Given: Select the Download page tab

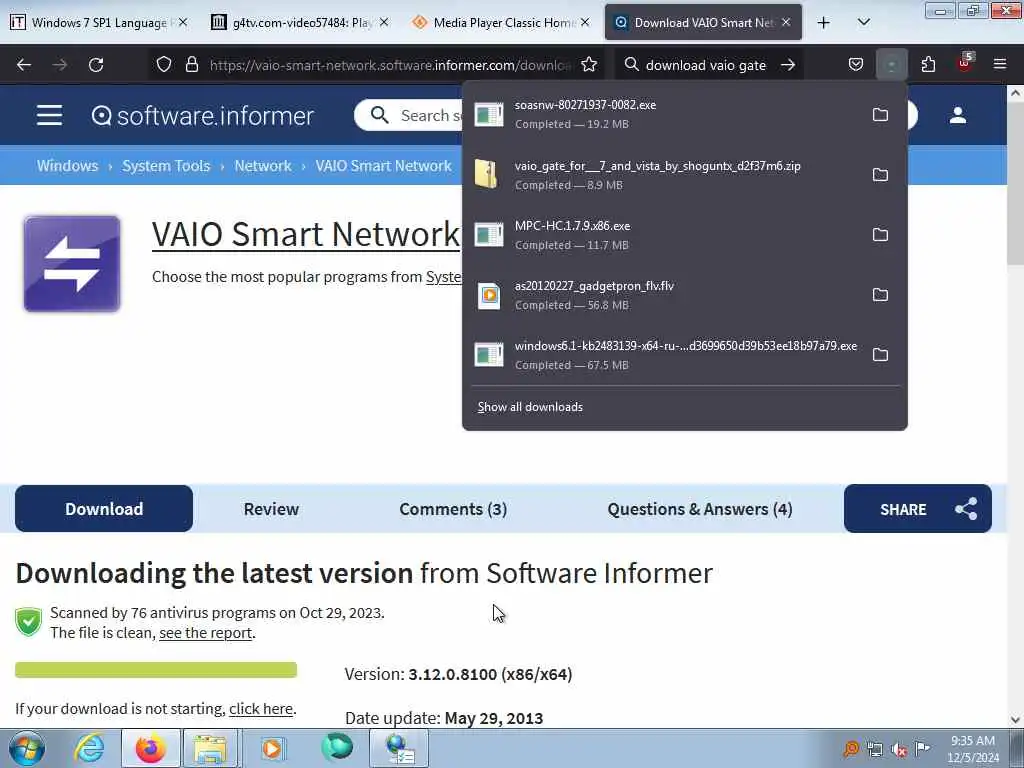Looking at the screenshot, I should (x=104, y=509).
